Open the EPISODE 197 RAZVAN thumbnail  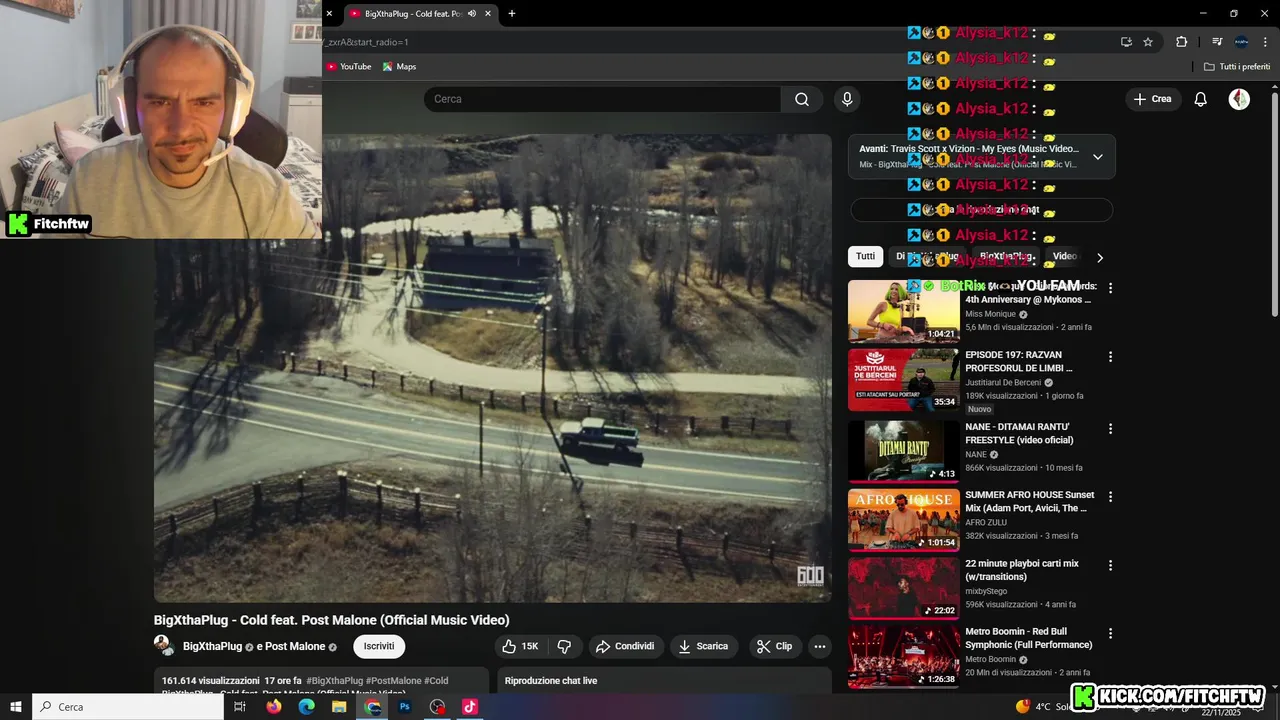tap(904, 379)
